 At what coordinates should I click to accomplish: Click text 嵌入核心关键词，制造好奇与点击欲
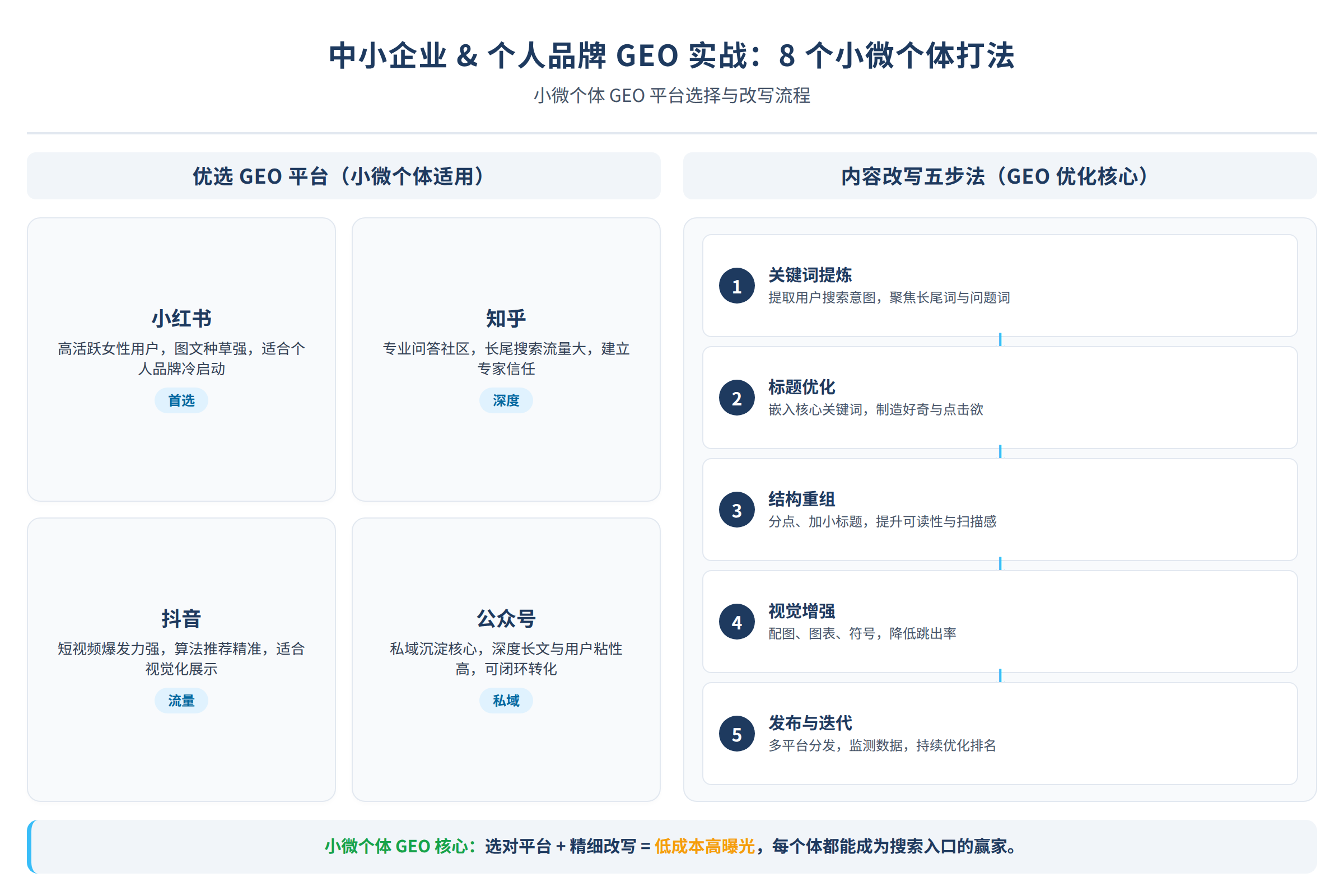[x=875, y=410]
